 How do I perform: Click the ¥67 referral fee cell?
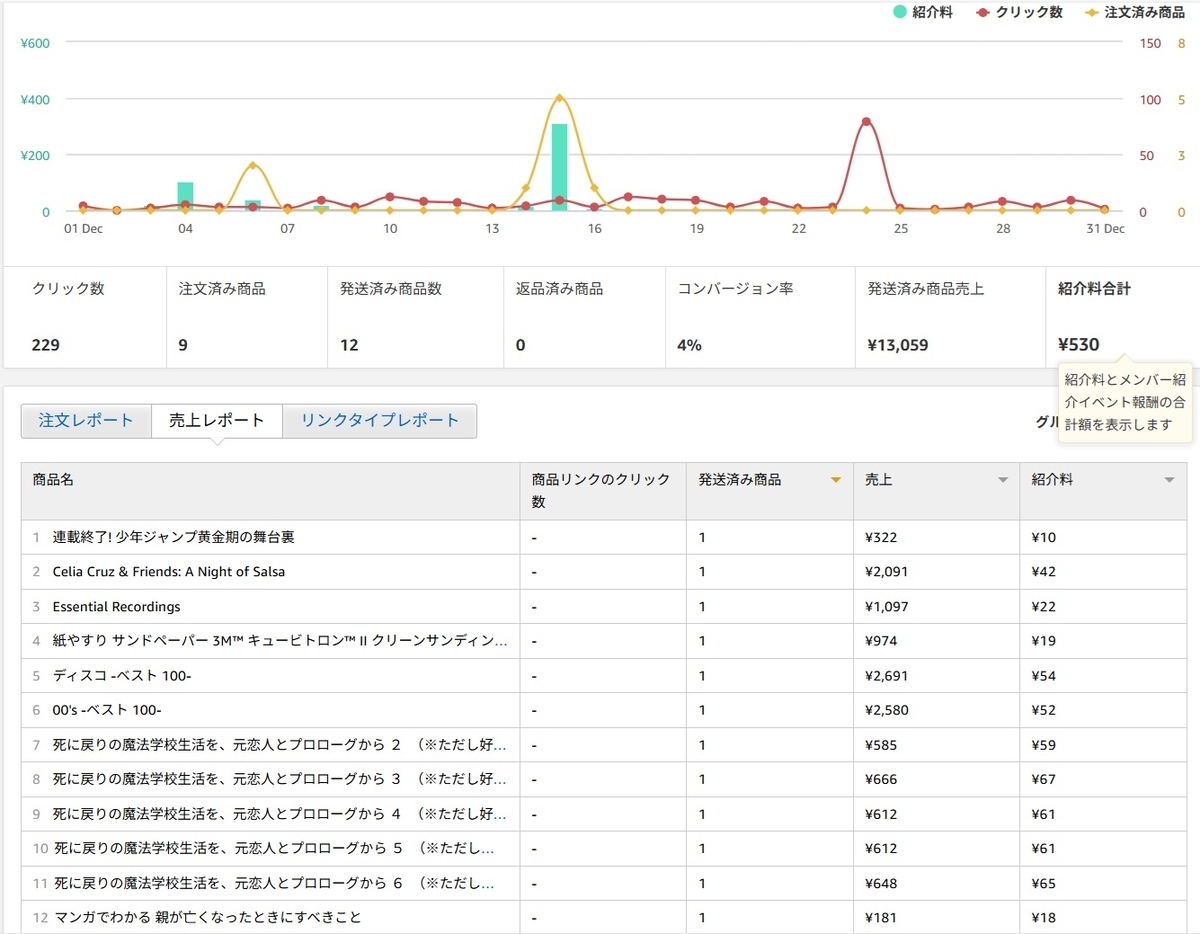coord(1103,779)
